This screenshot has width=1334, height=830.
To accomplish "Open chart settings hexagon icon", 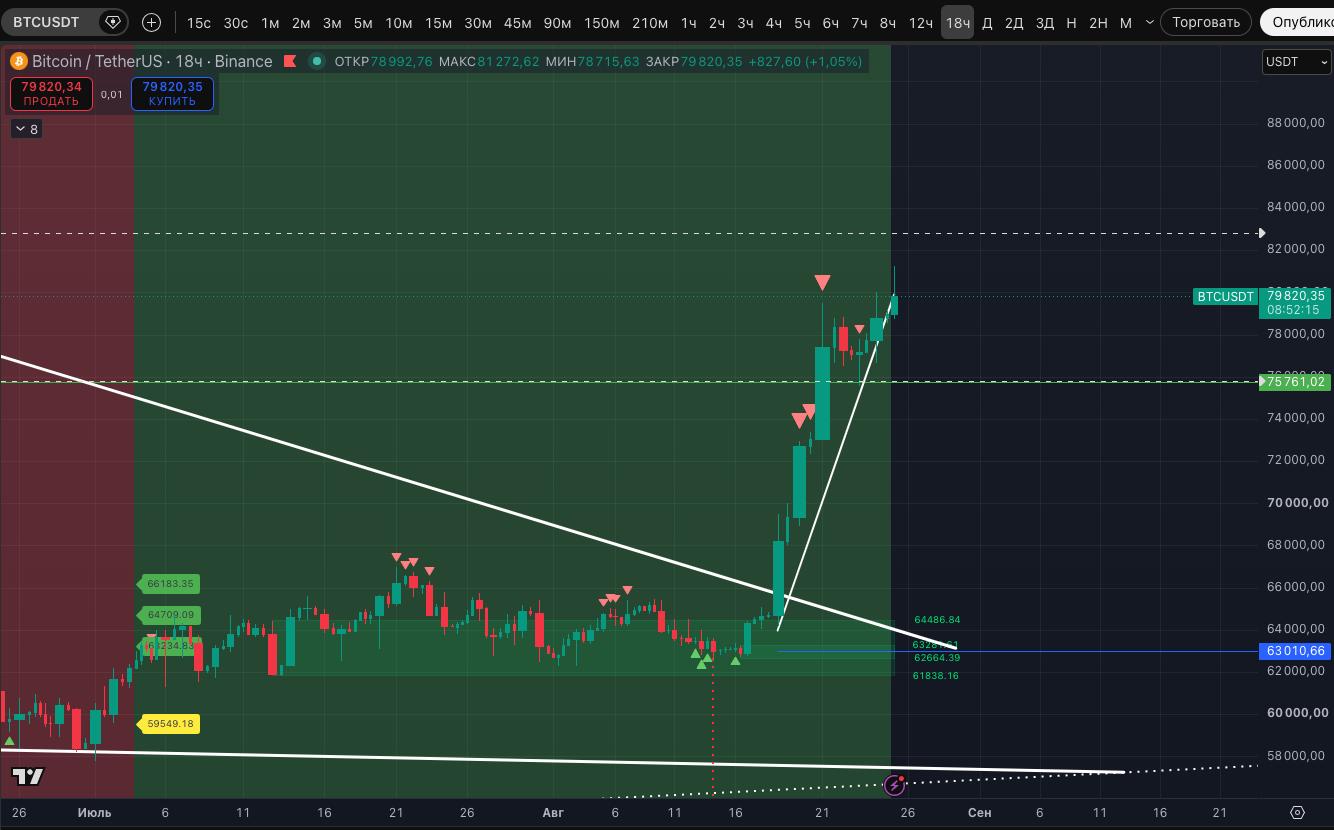I will [x=1298, y=812].
